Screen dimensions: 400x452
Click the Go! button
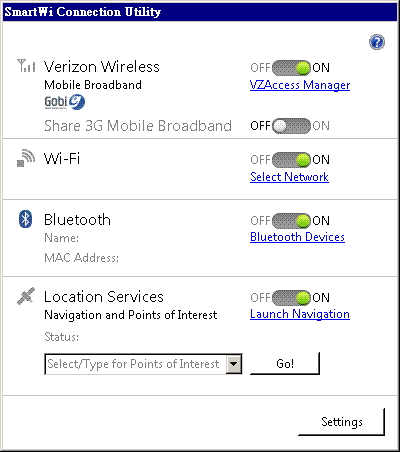coord(285,364)
